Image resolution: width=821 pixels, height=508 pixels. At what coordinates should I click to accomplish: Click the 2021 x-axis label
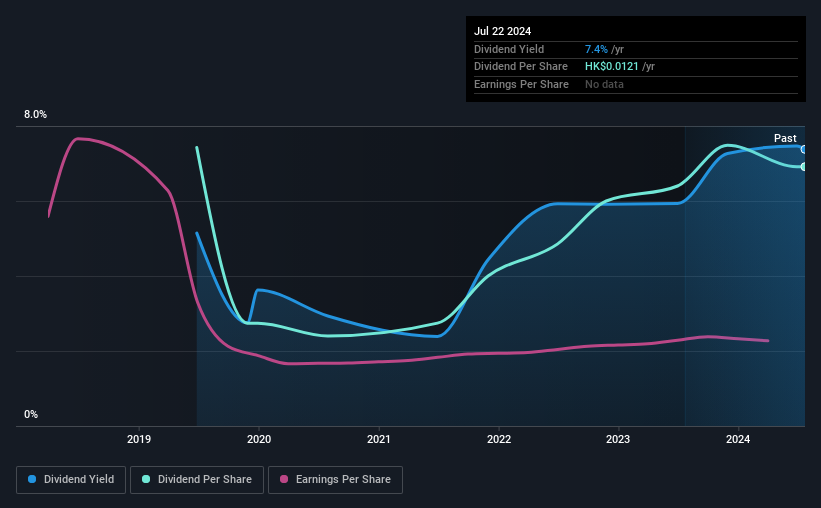[379, 439]
